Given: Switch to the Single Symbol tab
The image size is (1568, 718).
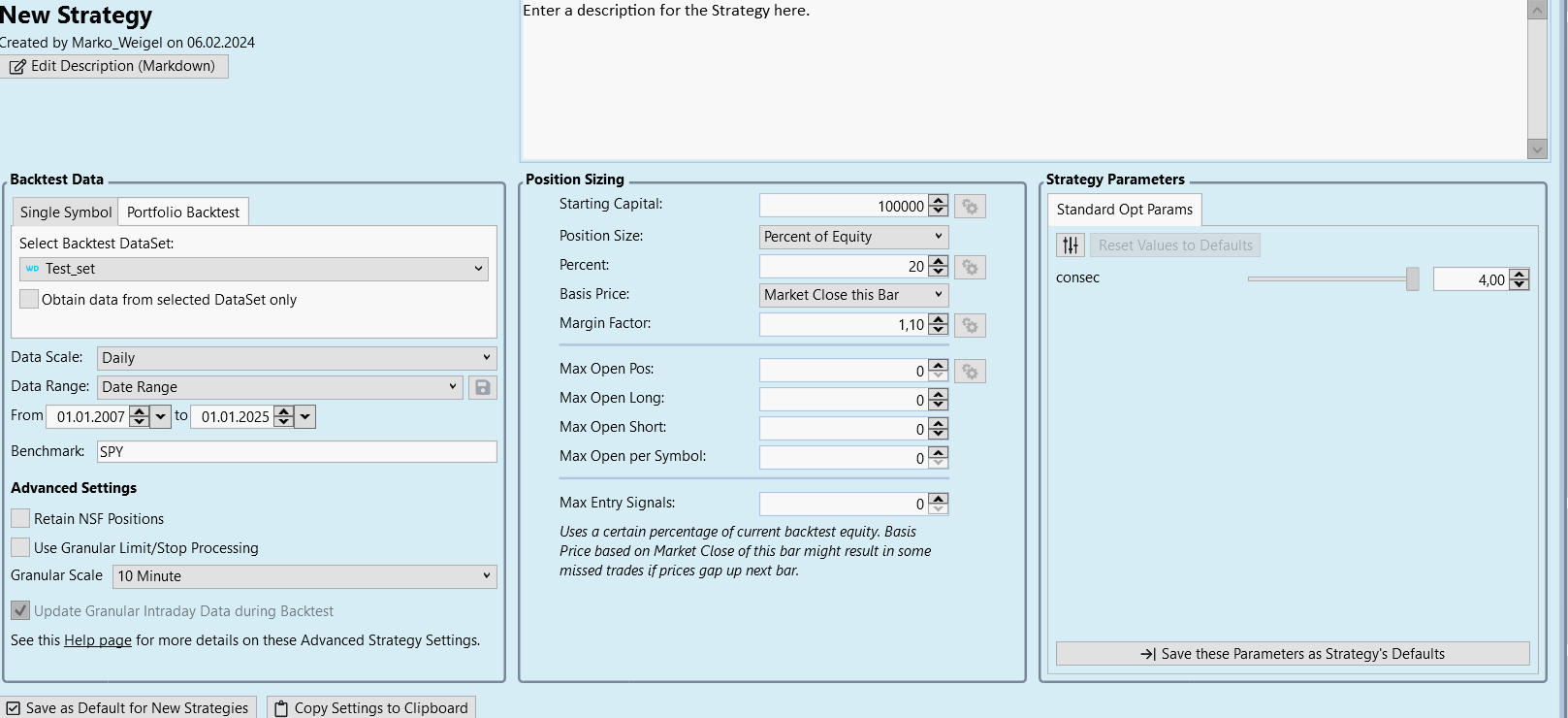Looking at the screenshot, I should 66,212.
